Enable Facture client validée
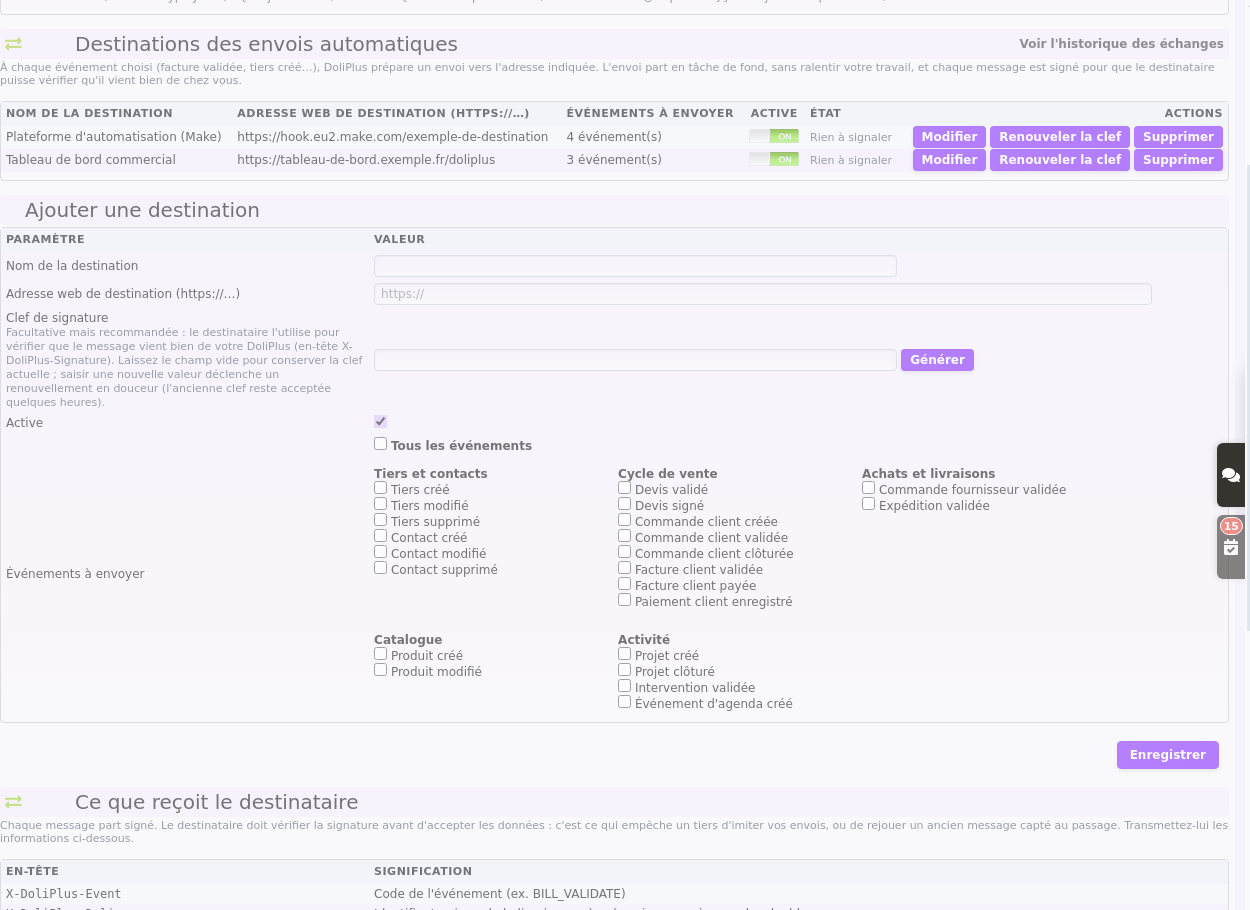 [x=624, y=568]
